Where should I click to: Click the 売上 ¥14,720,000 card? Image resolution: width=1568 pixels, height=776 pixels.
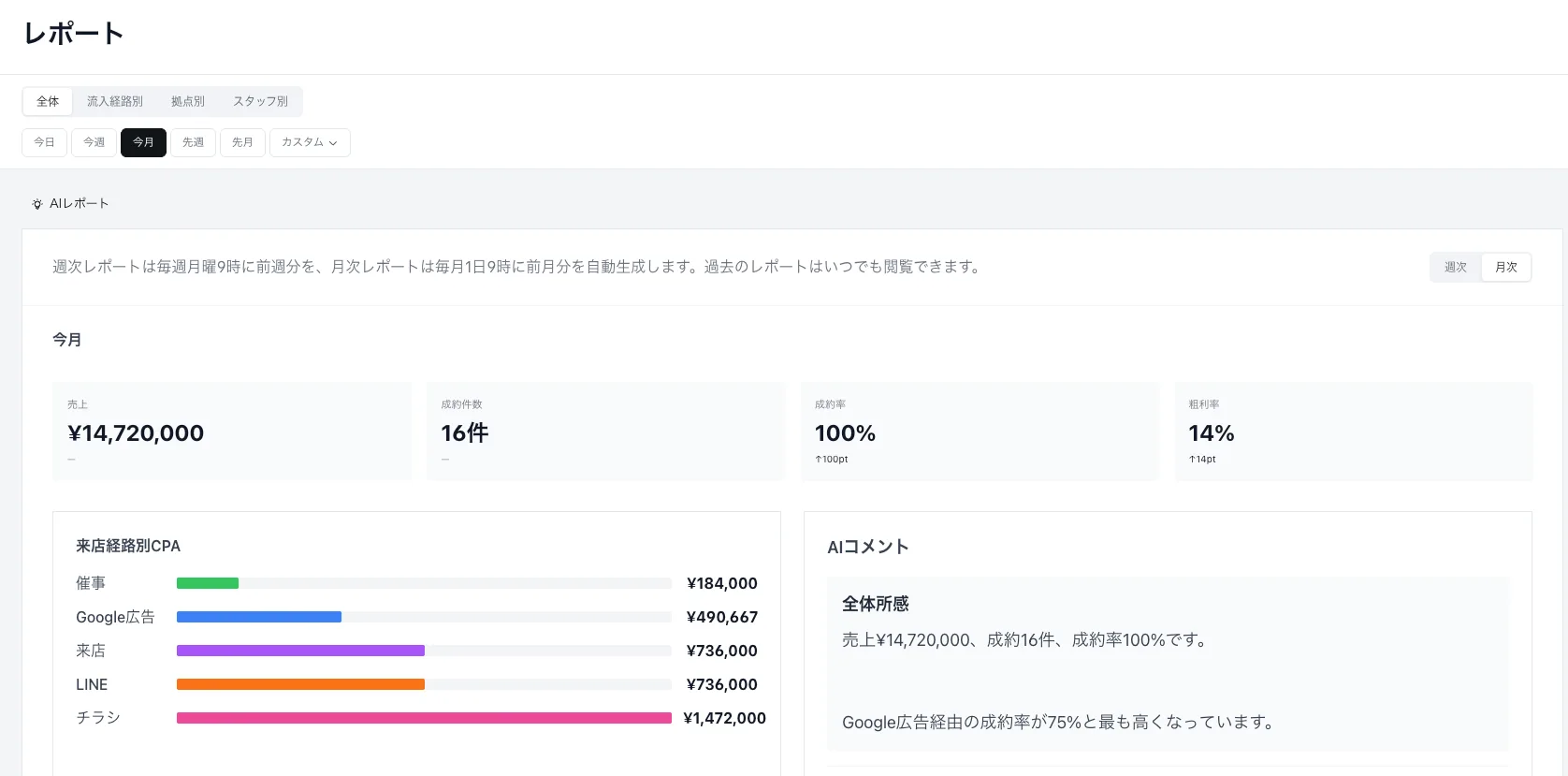pyautogui.click(x=232, y=432)
